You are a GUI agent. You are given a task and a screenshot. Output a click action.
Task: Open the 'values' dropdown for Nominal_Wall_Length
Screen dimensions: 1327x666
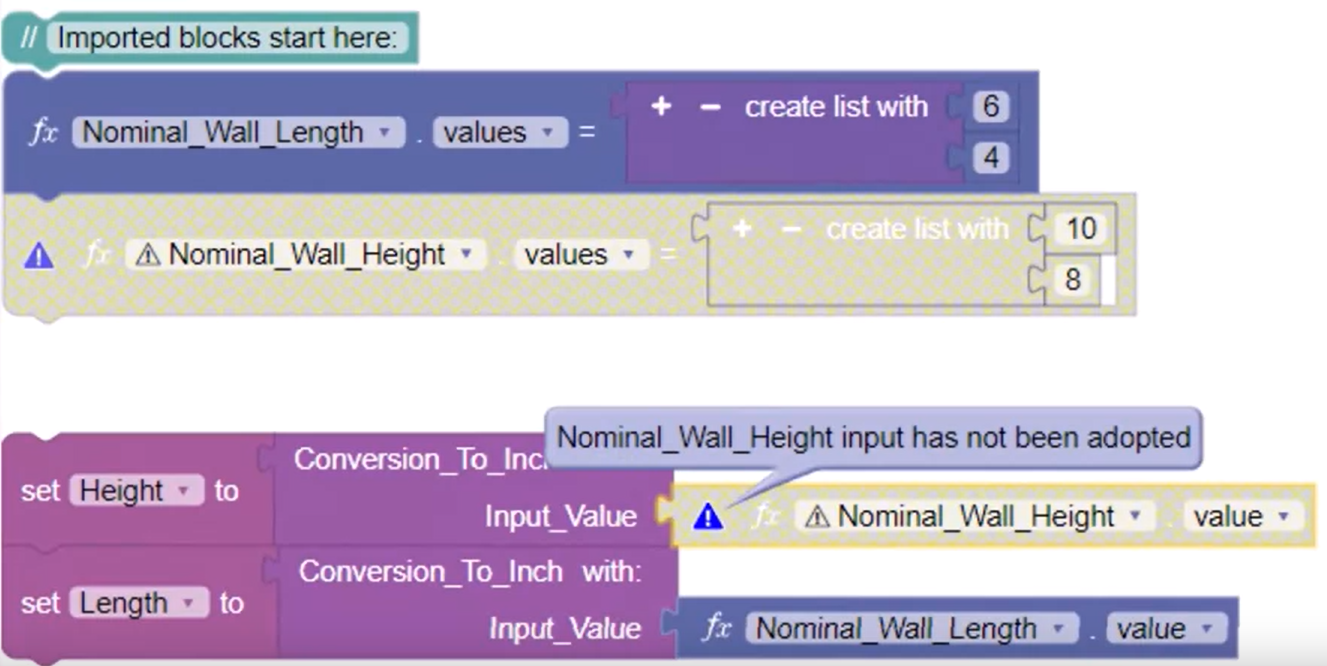point(500,132)
